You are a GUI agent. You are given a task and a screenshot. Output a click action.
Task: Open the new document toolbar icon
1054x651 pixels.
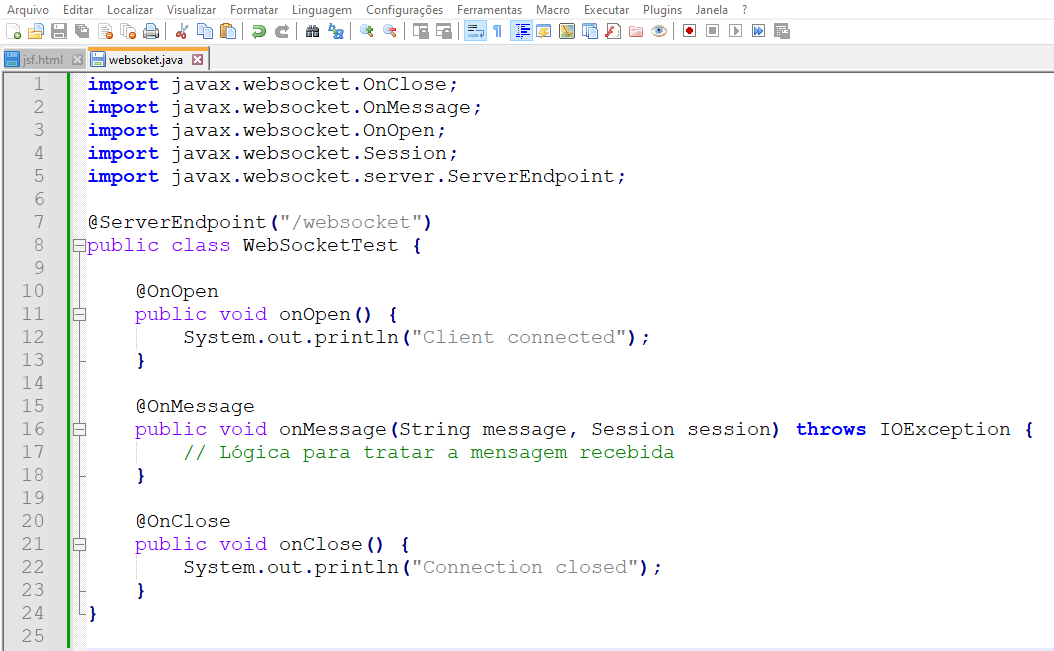13,31
